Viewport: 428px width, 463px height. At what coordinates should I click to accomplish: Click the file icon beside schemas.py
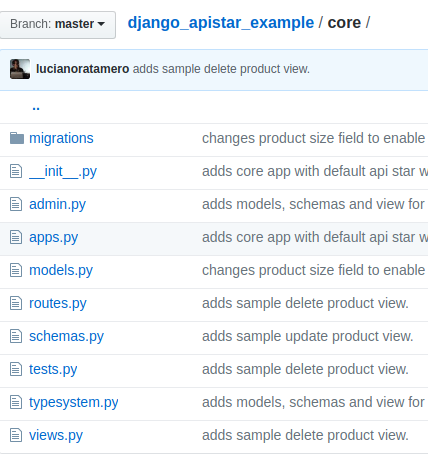[16, 336]
